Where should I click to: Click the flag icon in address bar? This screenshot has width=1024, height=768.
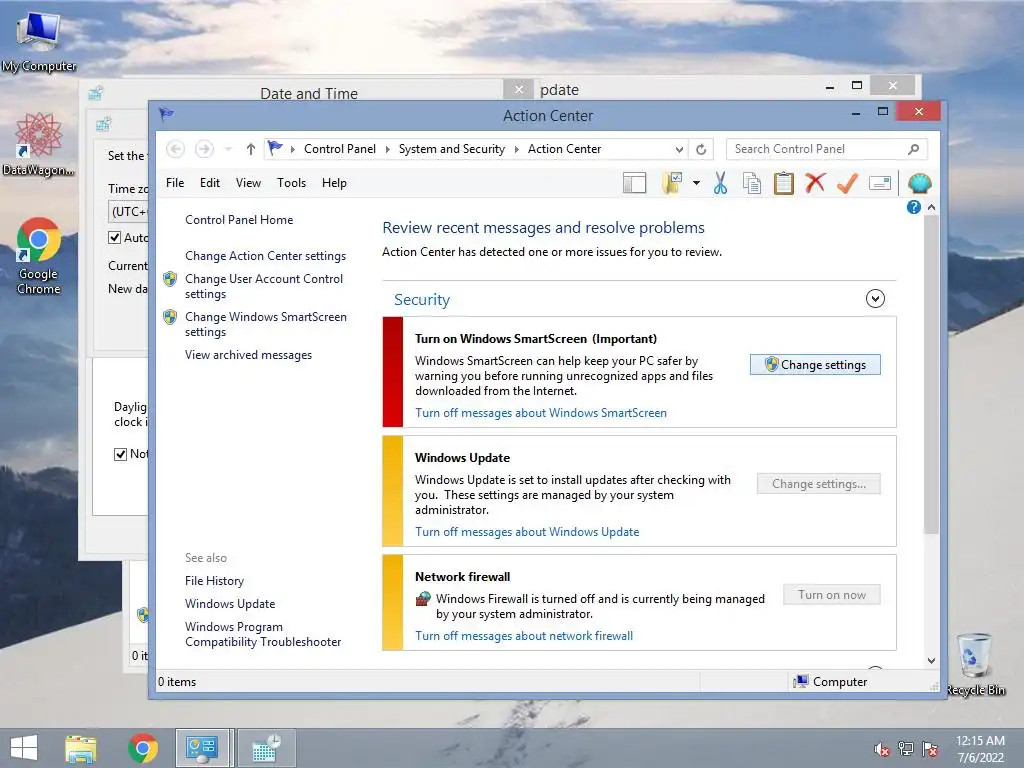(275, 148)
